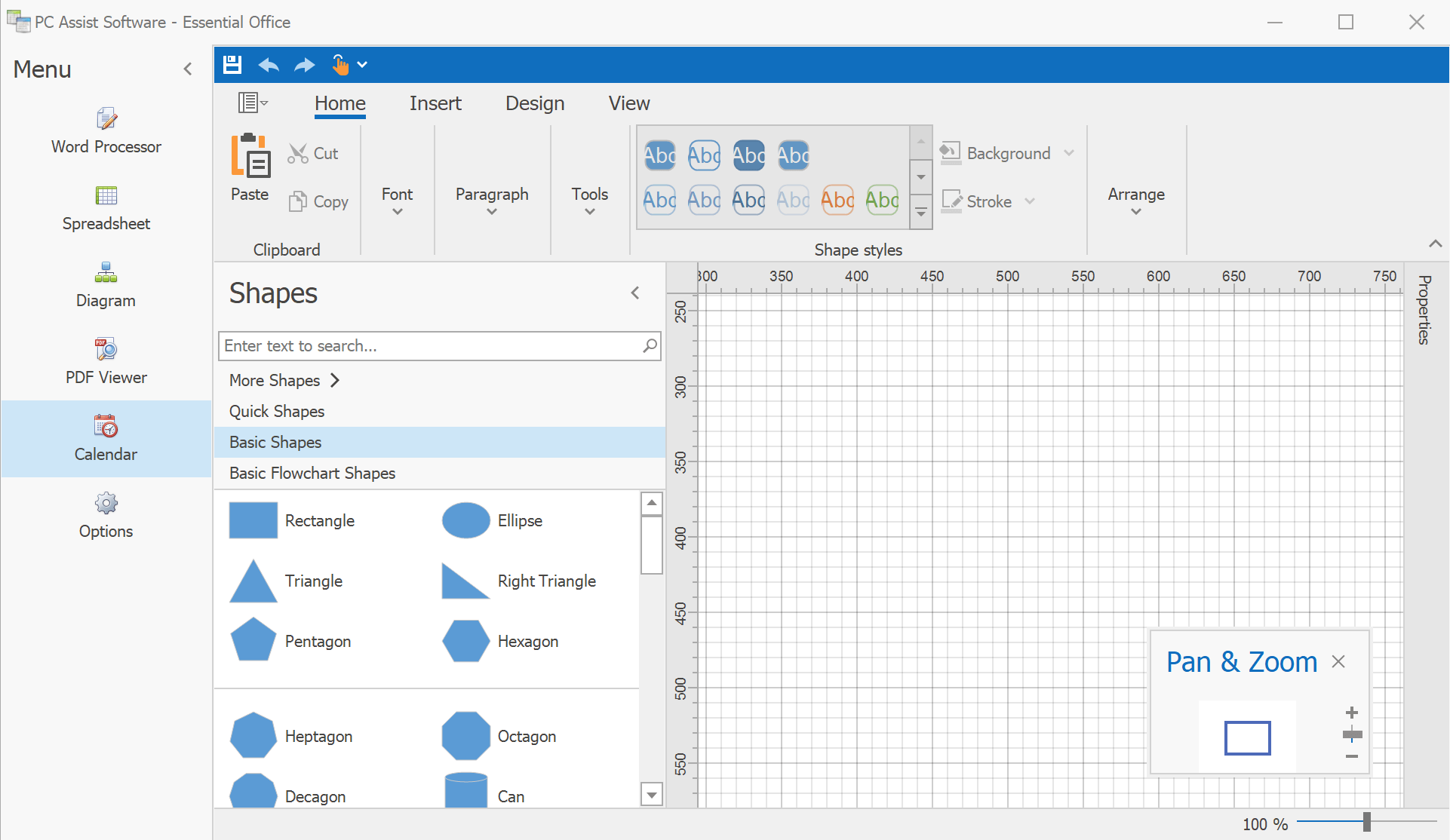Open the Spreadsheet app from the sidebar

click(x=106, y=210)
